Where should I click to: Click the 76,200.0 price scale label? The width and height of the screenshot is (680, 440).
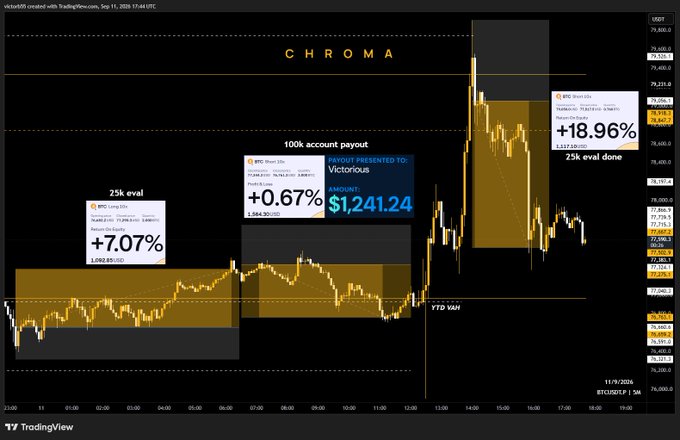(660, 370)
